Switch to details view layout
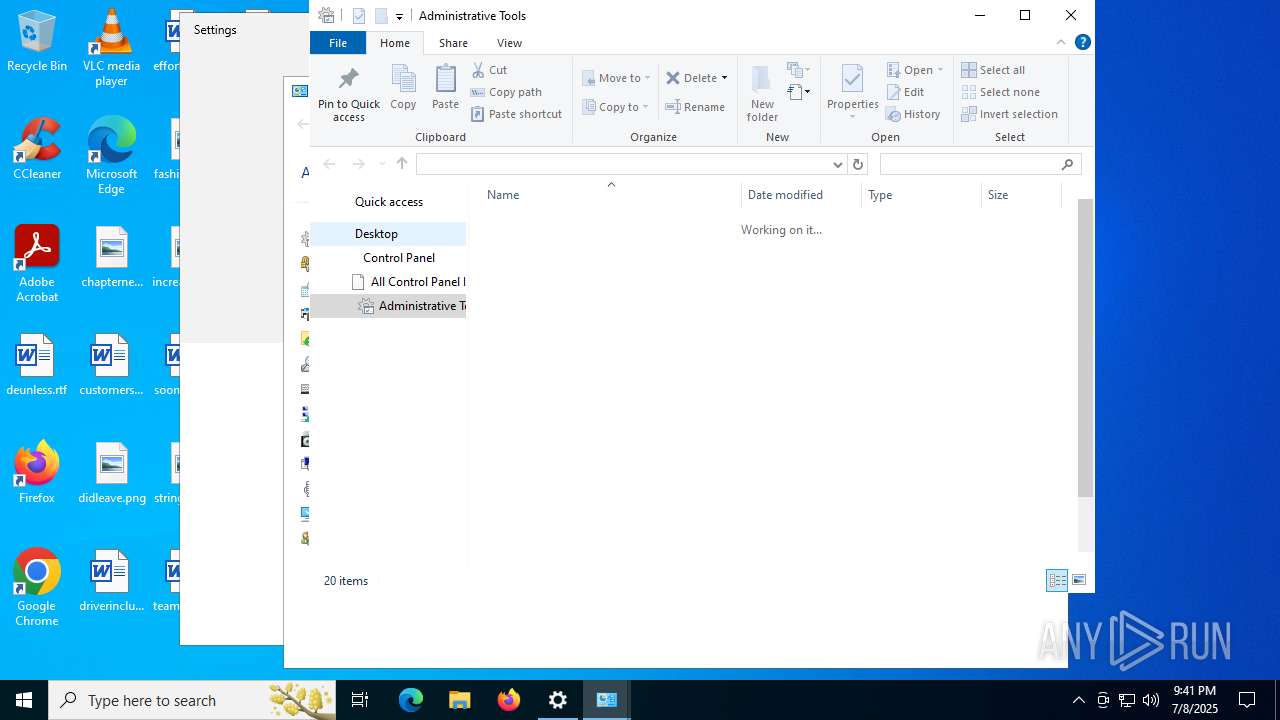 coord(1057,580)
